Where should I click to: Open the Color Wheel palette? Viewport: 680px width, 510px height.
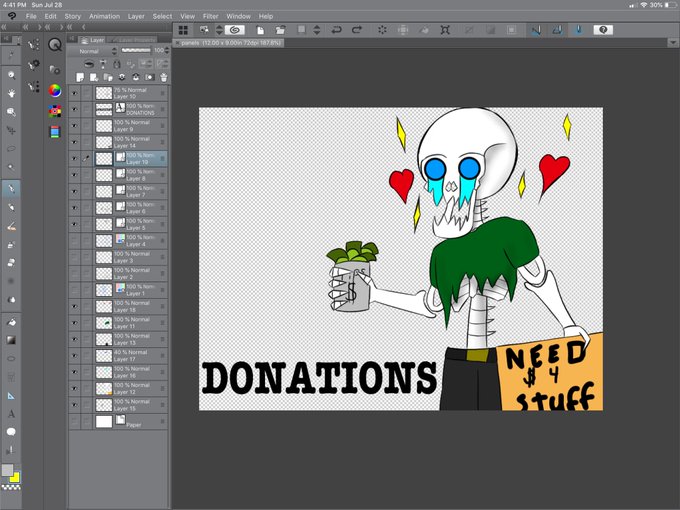[x=55, y=91]
